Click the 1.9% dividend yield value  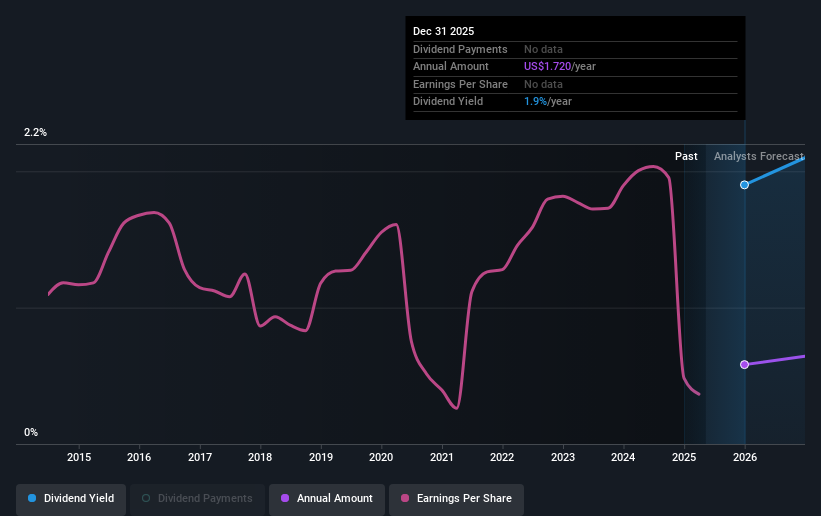(535, 102)
